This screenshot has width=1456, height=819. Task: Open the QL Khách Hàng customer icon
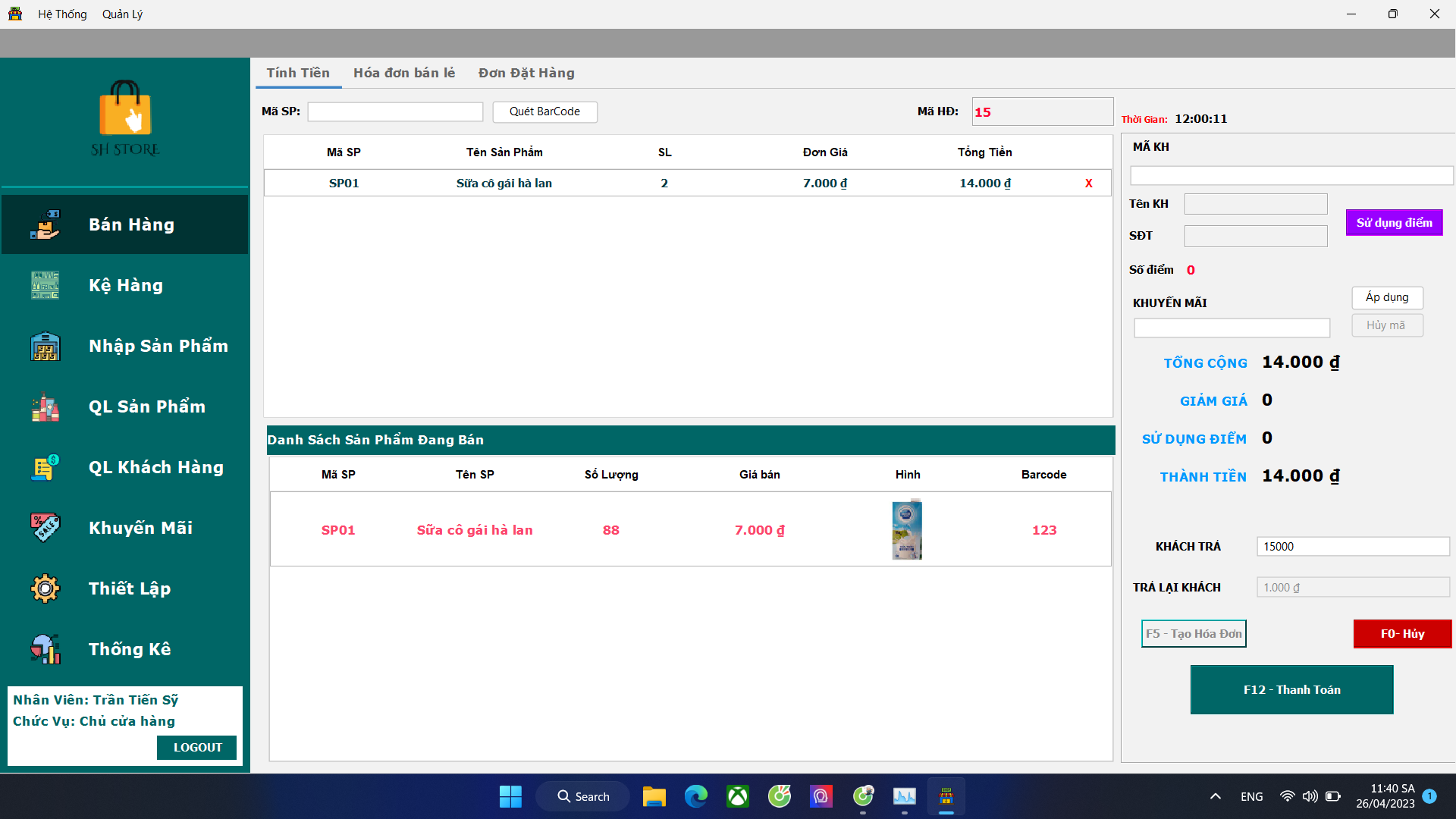(x=45, y=467)
